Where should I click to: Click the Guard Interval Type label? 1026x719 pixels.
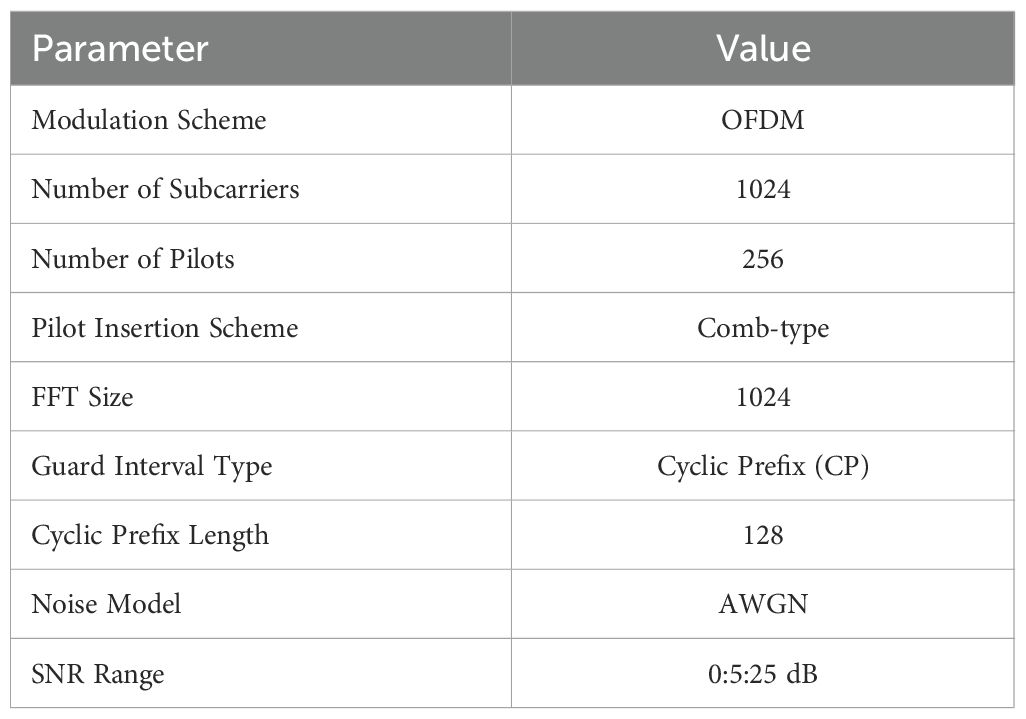click(x=152, y=466)
